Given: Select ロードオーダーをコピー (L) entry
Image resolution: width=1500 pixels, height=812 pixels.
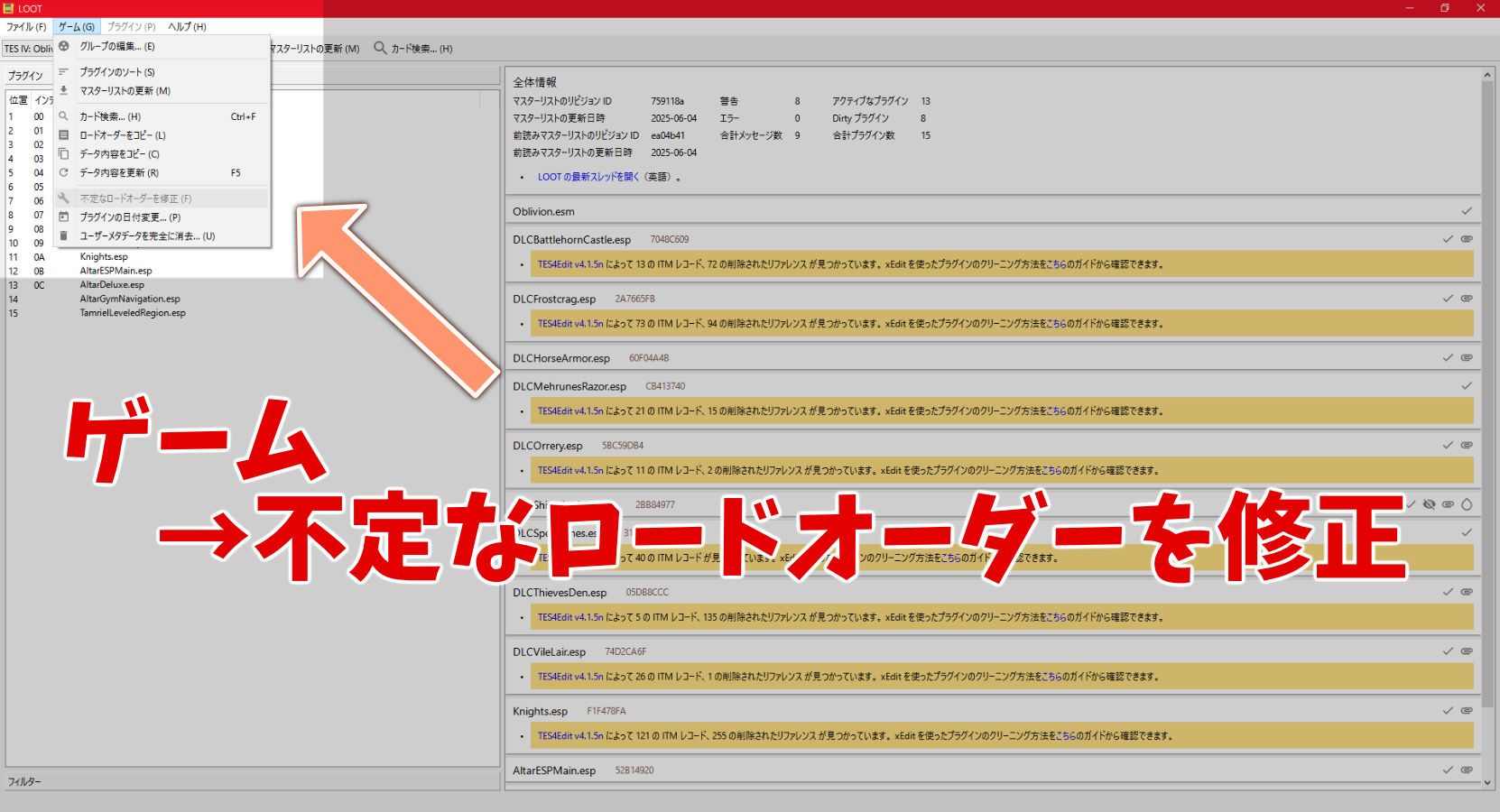Looking at the screenshot, I should click(162, 135).
